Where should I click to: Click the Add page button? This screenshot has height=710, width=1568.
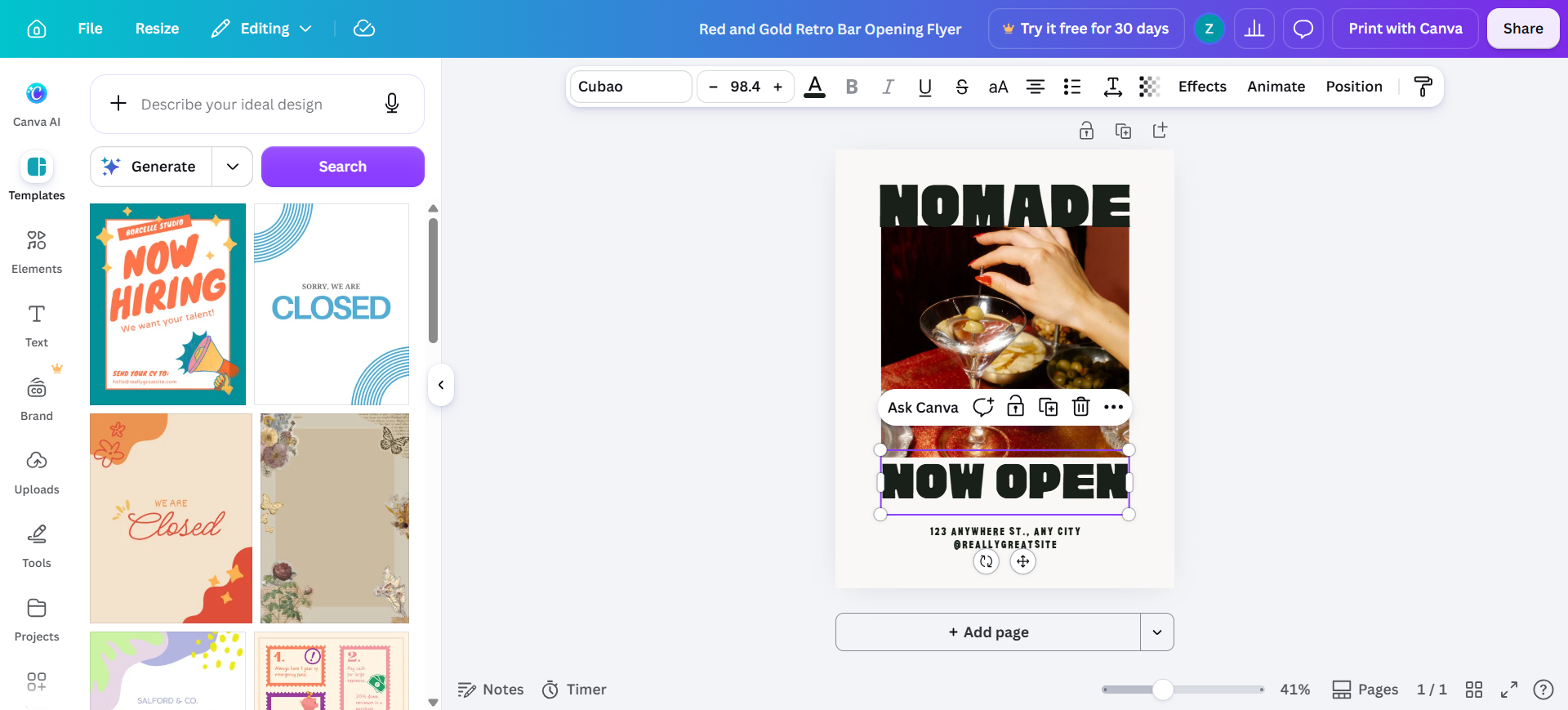point(988,632)
